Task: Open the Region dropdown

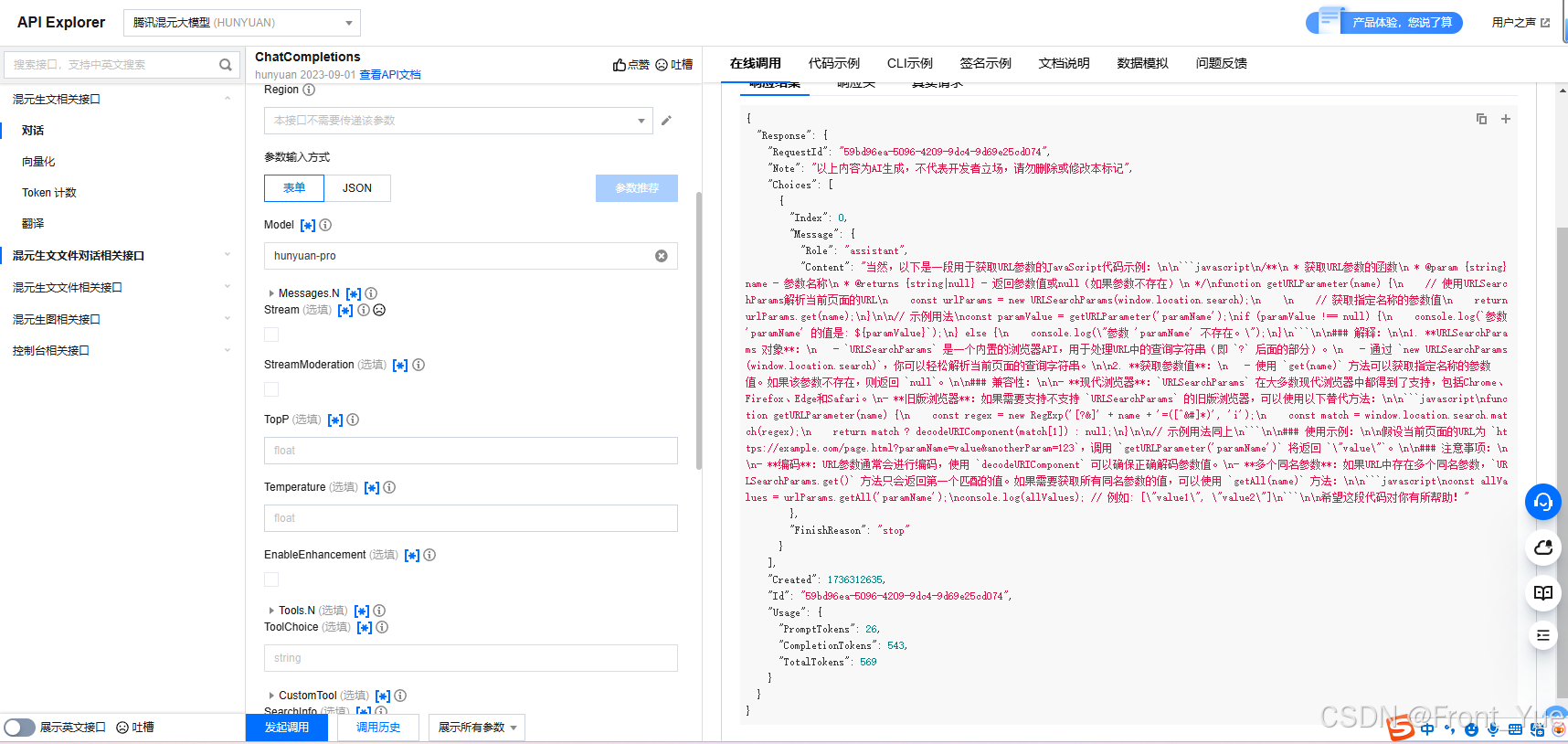Action: [x=459, y=121]
